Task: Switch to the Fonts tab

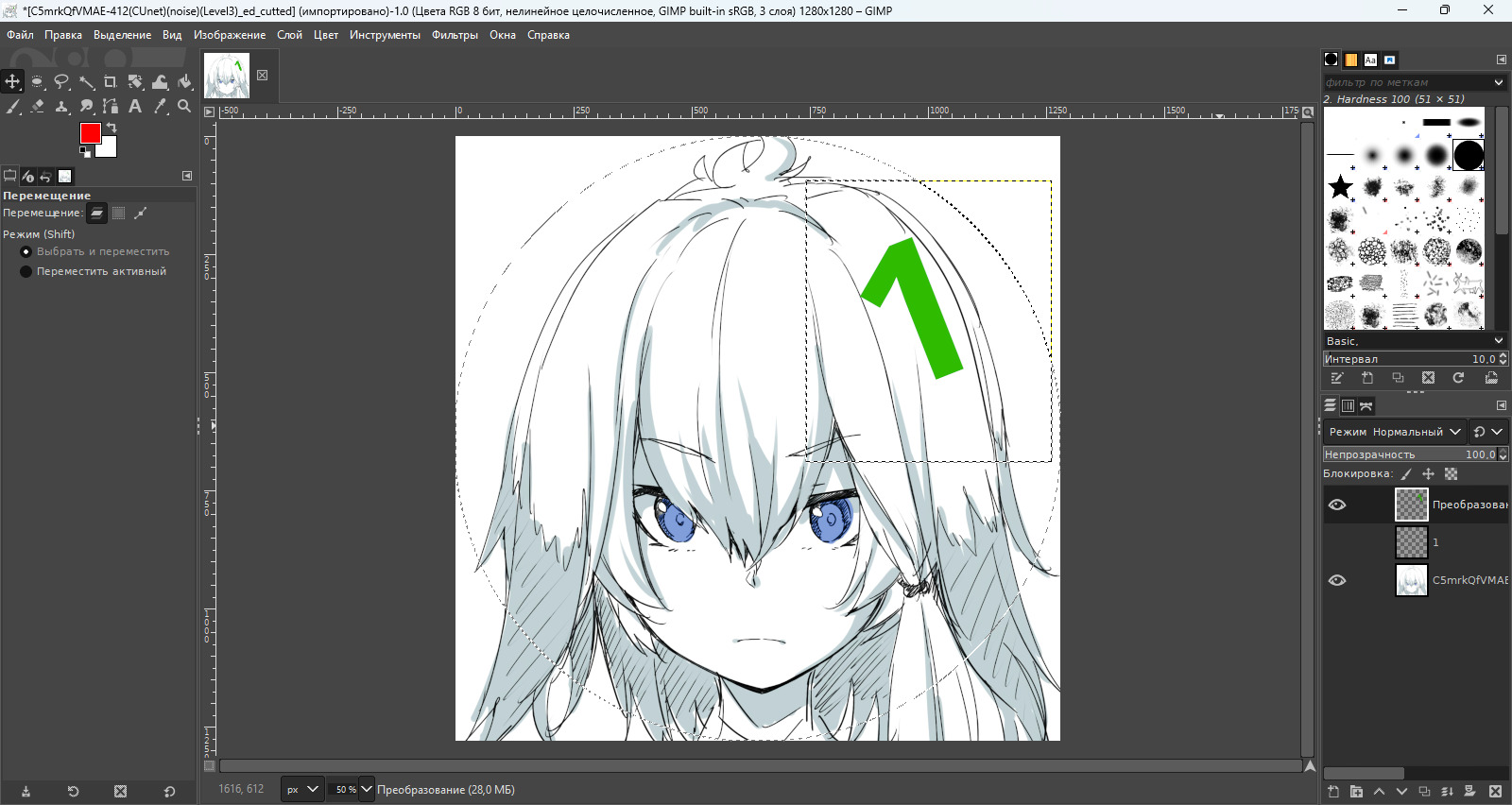Action: [1370, 60]
